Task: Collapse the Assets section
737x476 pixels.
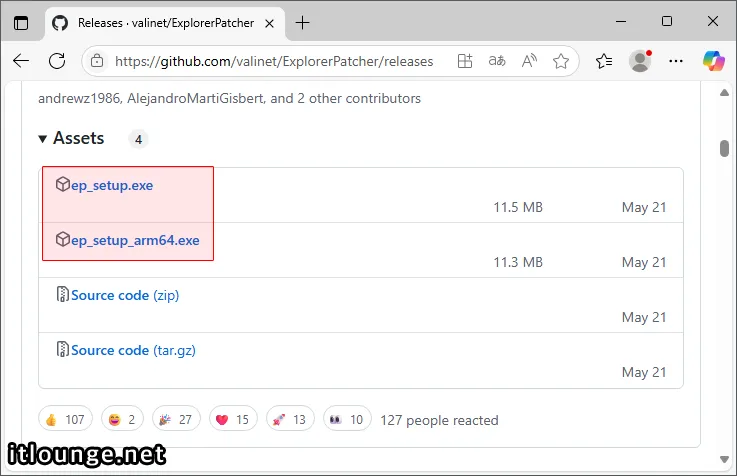Action: pos(71,138)
